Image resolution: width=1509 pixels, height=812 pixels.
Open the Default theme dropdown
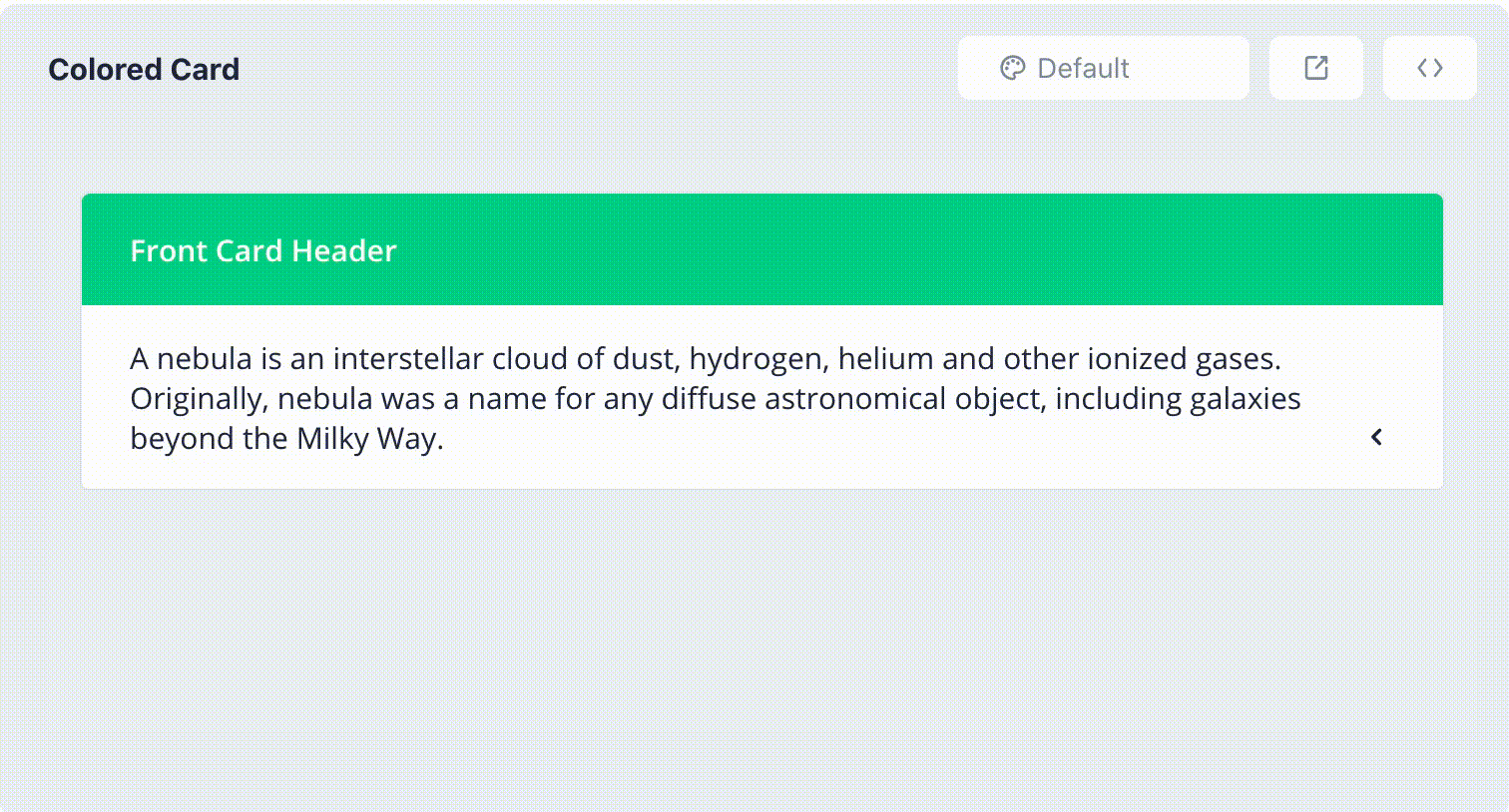coord(1104,68)
